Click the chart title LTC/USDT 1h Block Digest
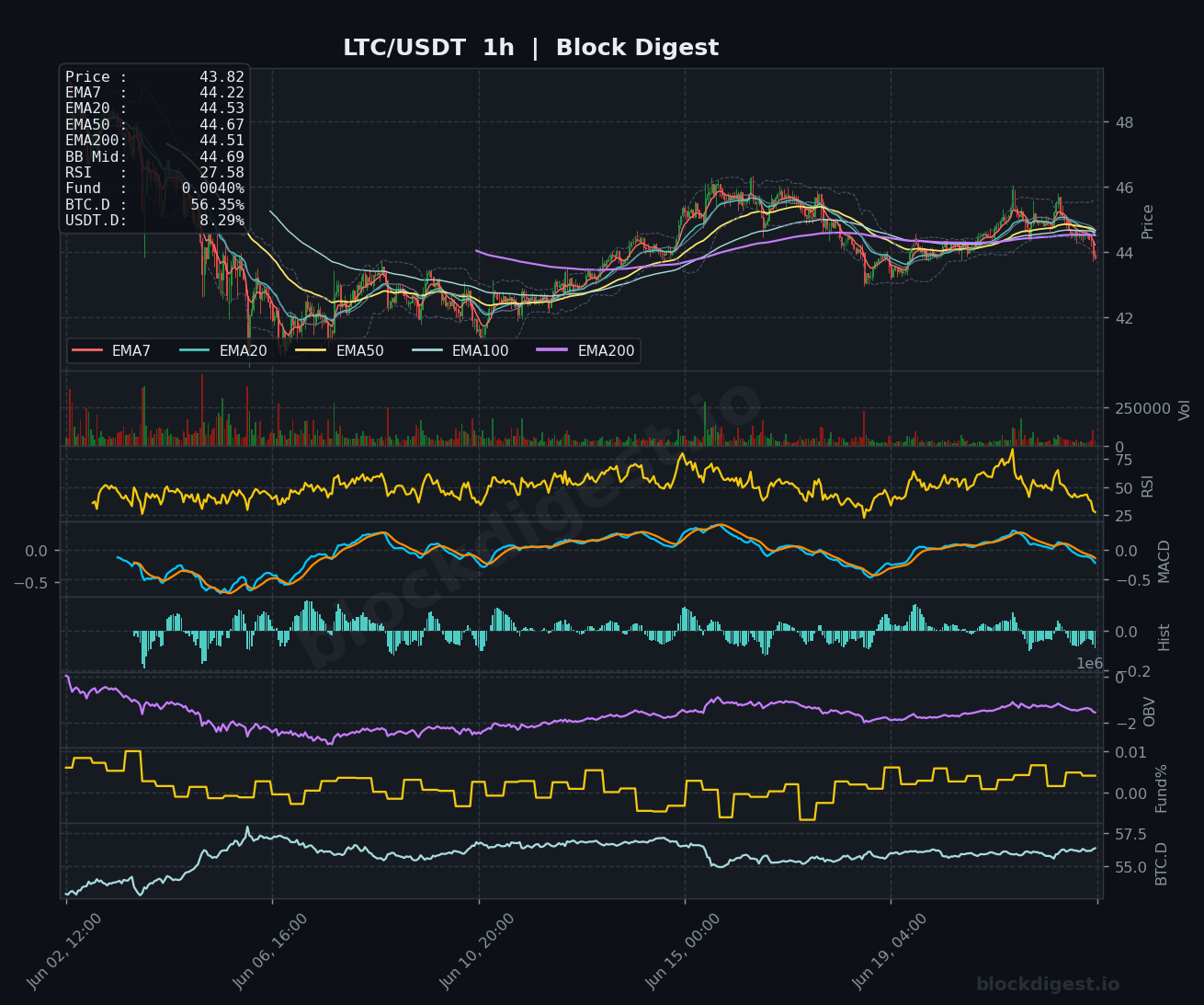The image size is (1204, 1005). click(530, 48)
